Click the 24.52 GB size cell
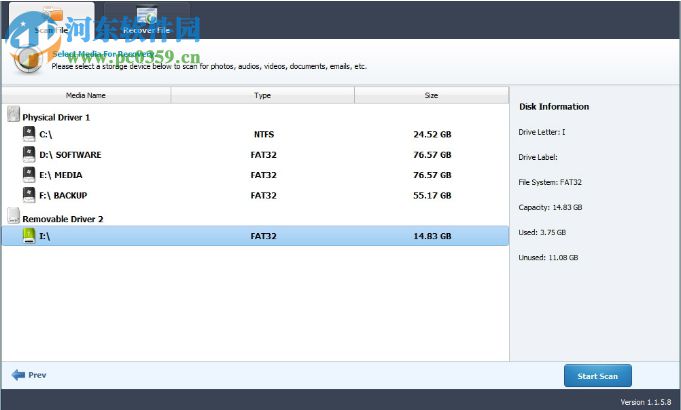 (x=432, y=135)
